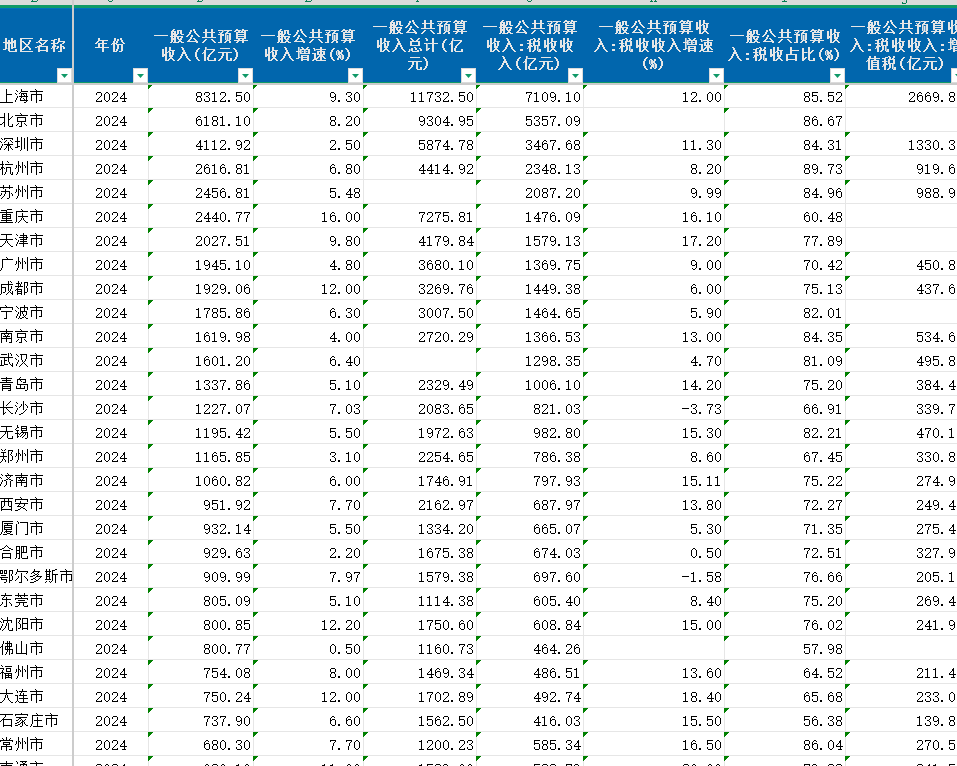
Task: Click Shanghai's revenue value 8312.50
Action: [x=201, y=96]
